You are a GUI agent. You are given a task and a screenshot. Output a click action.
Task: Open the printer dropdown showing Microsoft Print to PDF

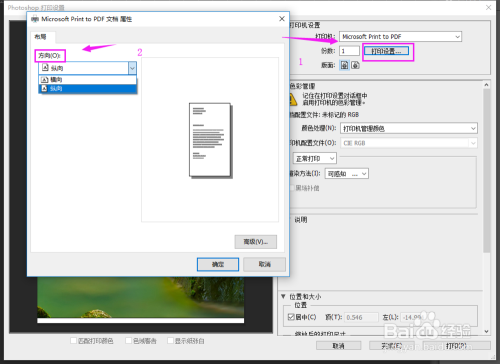point(400,37)
